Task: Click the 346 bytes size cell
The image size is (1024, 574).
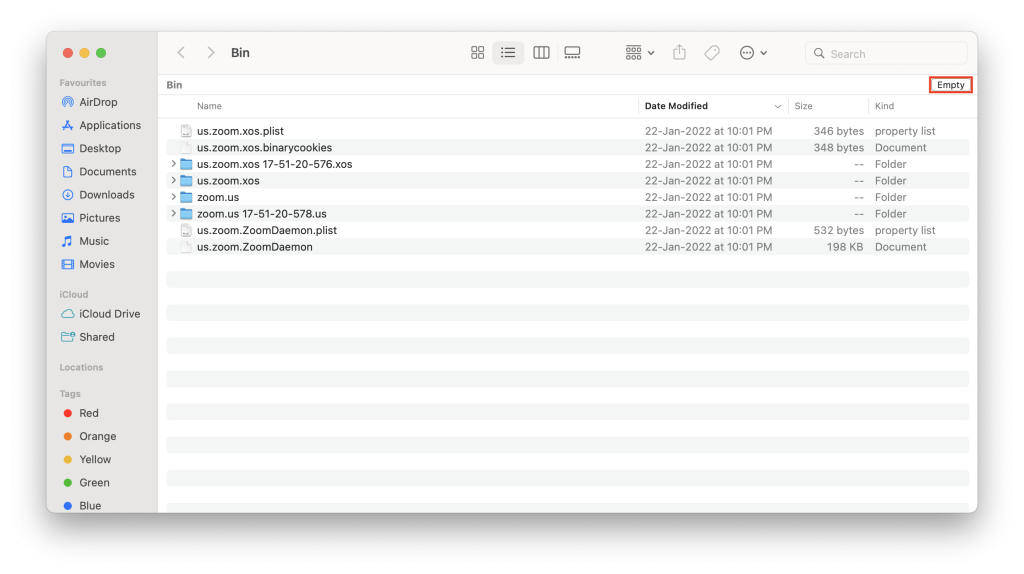Action: 839,131
